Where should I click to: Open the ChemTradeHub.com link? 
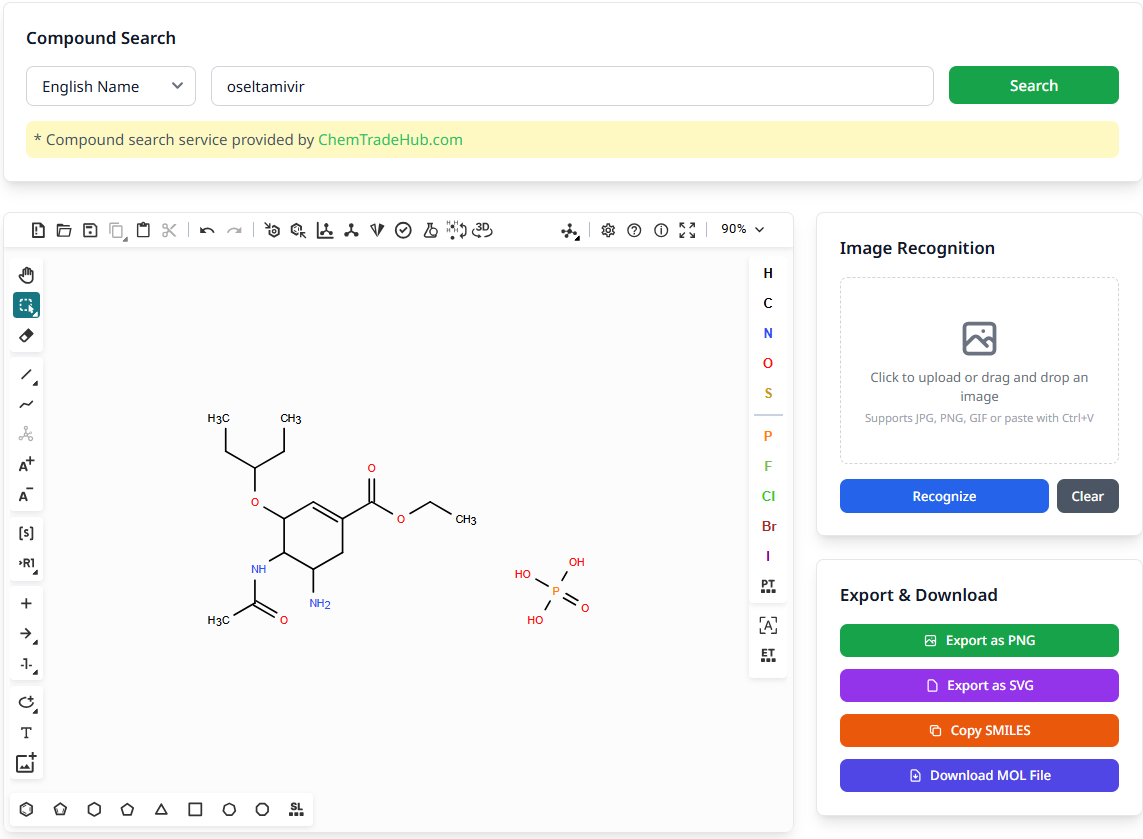tap(390, 139)
